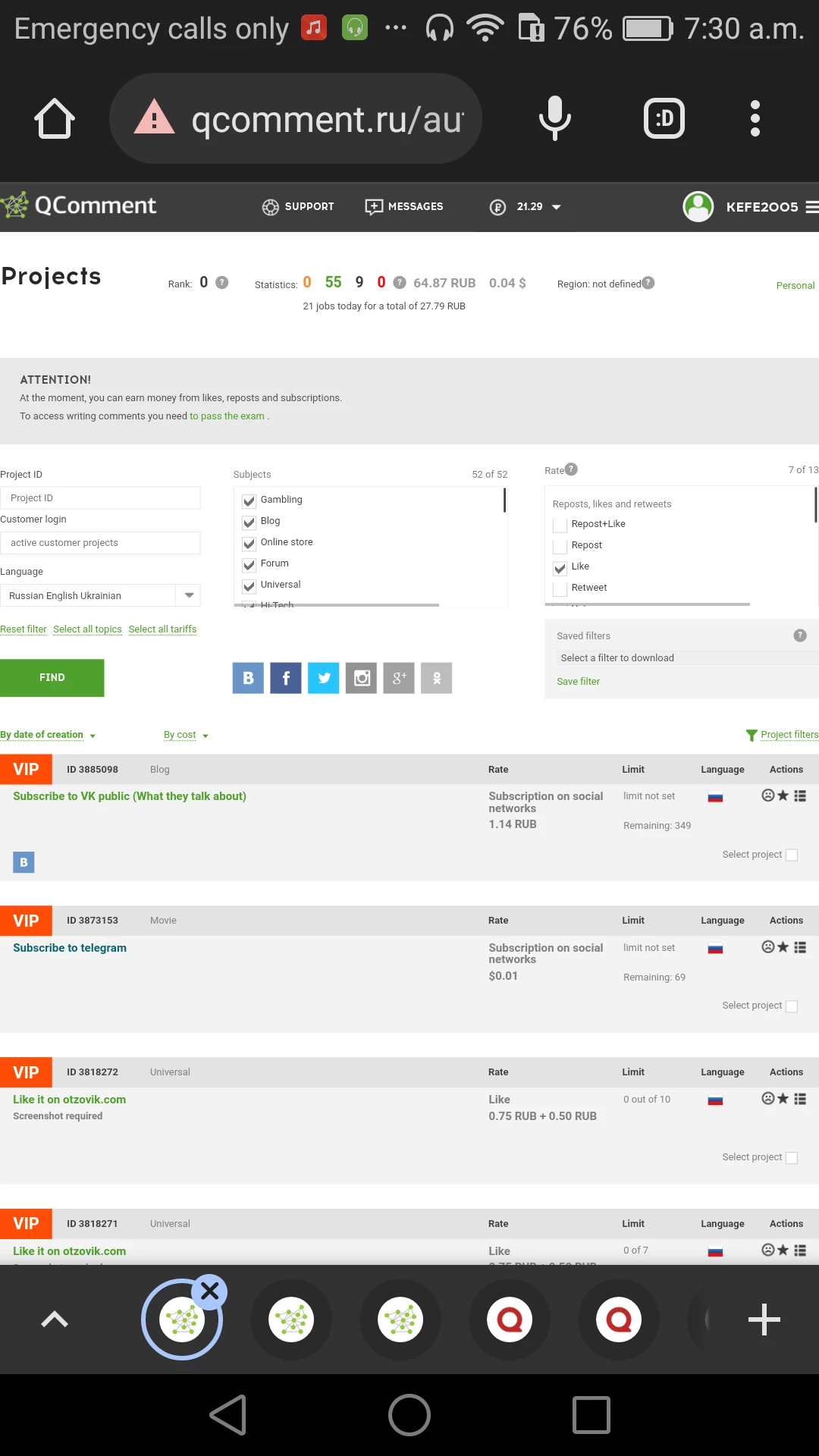
Task: Follow the 'to pass the exam' link
Action: tap(227, 416)
